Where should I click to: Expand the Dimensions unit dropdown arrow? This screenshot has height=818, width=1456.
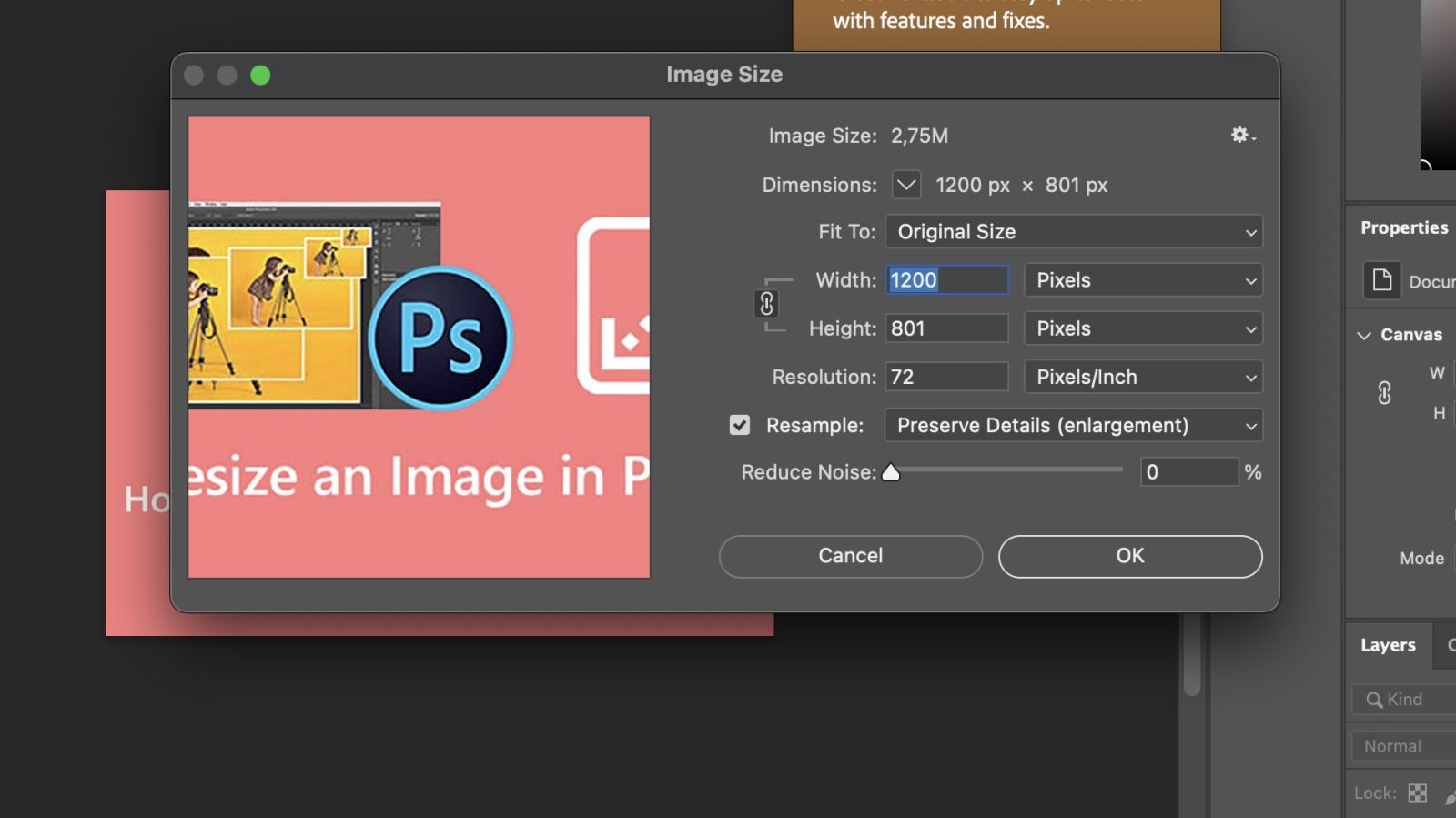coord(906,185)
